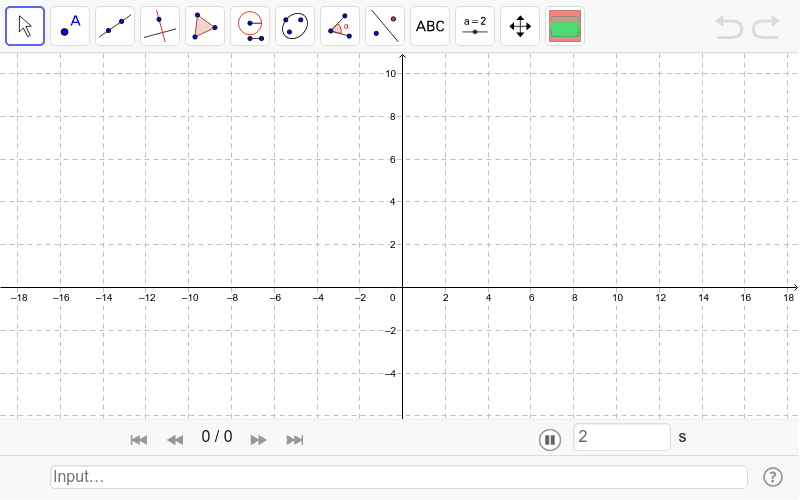Select the Slider a=2 tool
This screenshot has height=500, width=800.
coord(475,26)
